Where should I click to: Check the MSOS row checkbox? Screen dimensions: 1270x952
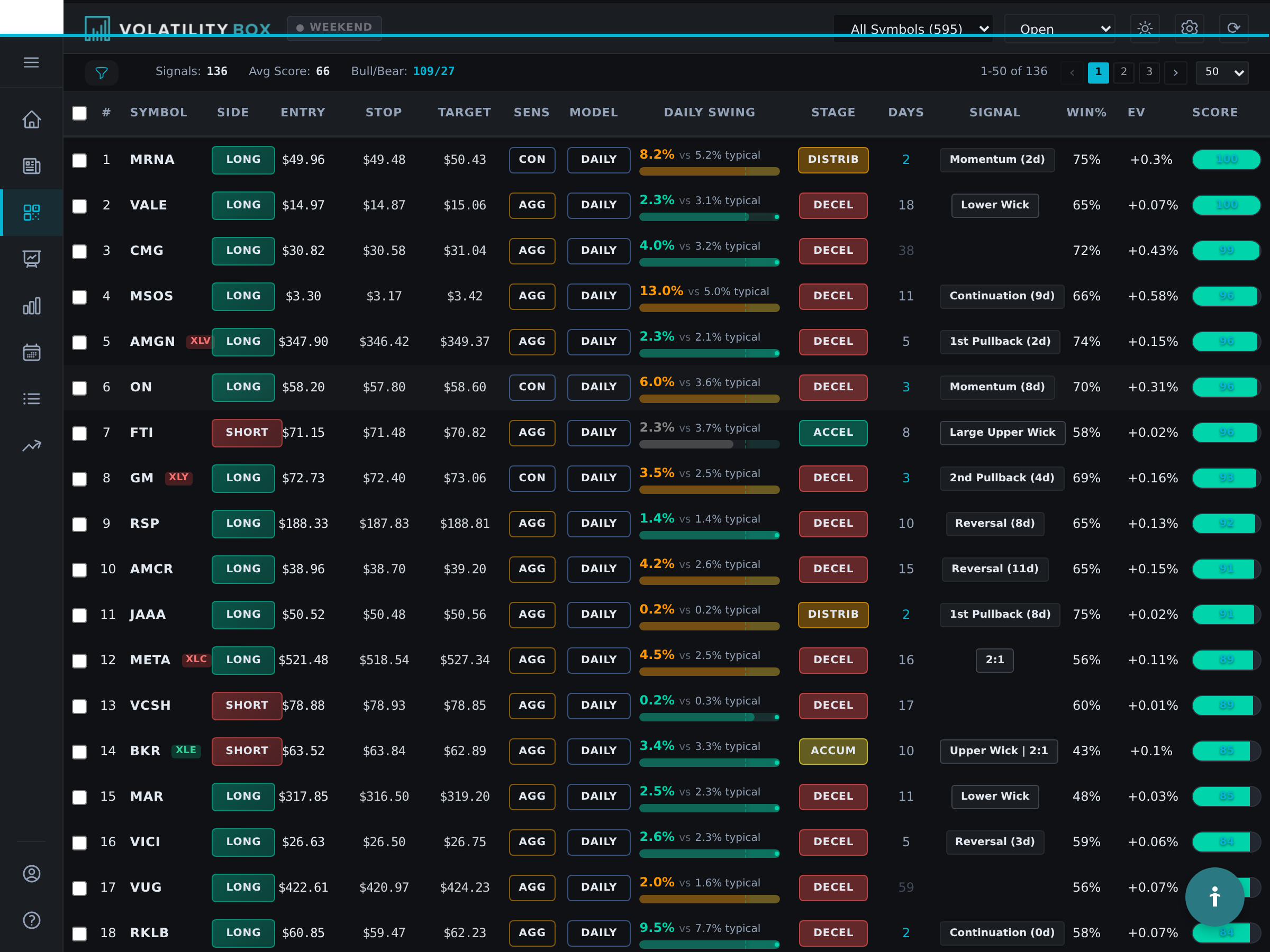79,297
